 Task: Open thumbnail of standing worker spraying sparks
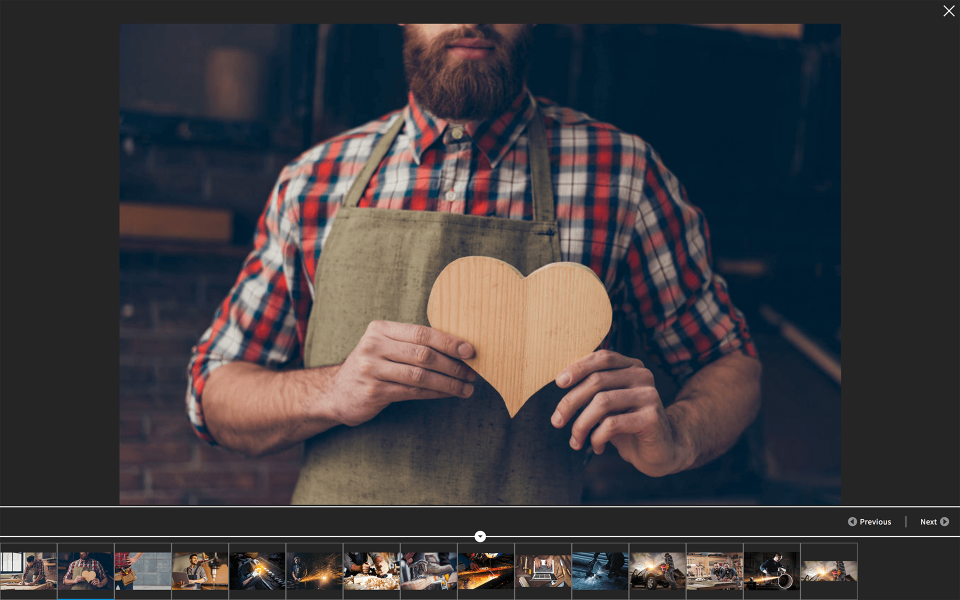tap(315, 571)
